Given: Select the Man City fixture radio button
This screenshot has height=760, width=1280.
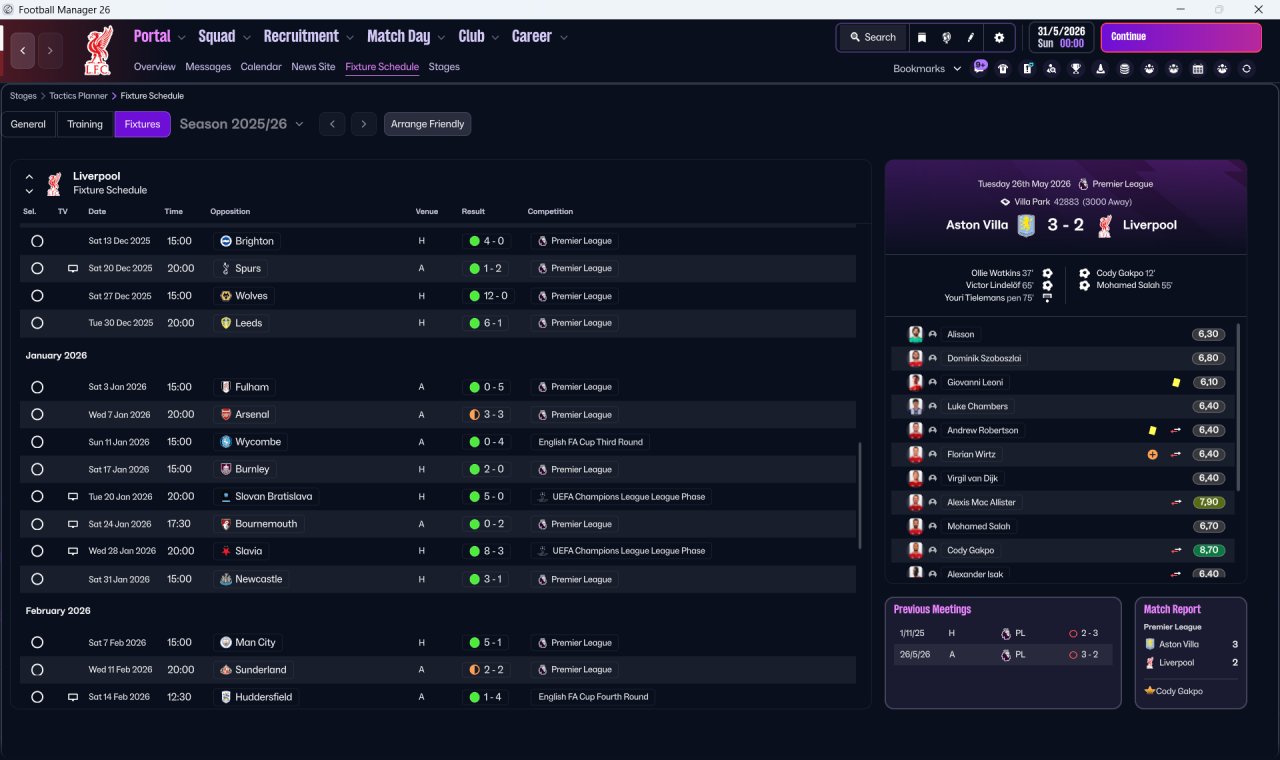Looking at the screenshot, I should [37, 642].
